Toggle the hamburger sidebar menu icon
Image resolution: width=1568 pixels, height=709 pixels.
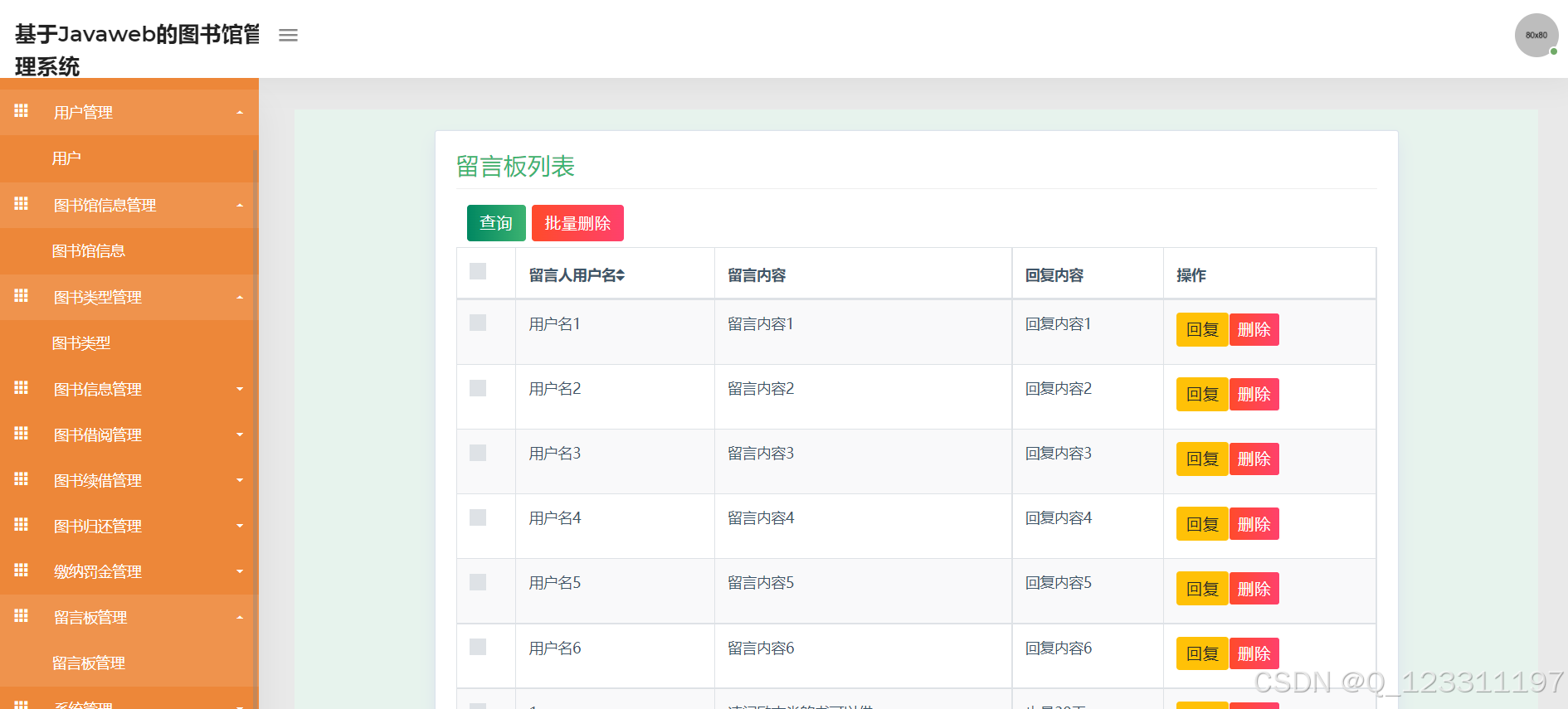click(x=288, y=35)
